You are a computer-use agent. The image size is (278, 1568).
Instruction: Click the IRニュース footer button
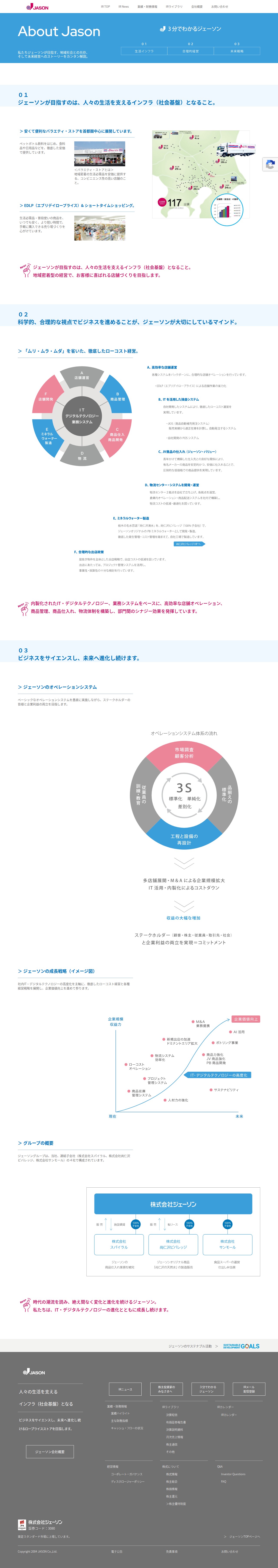point(125,1389)
